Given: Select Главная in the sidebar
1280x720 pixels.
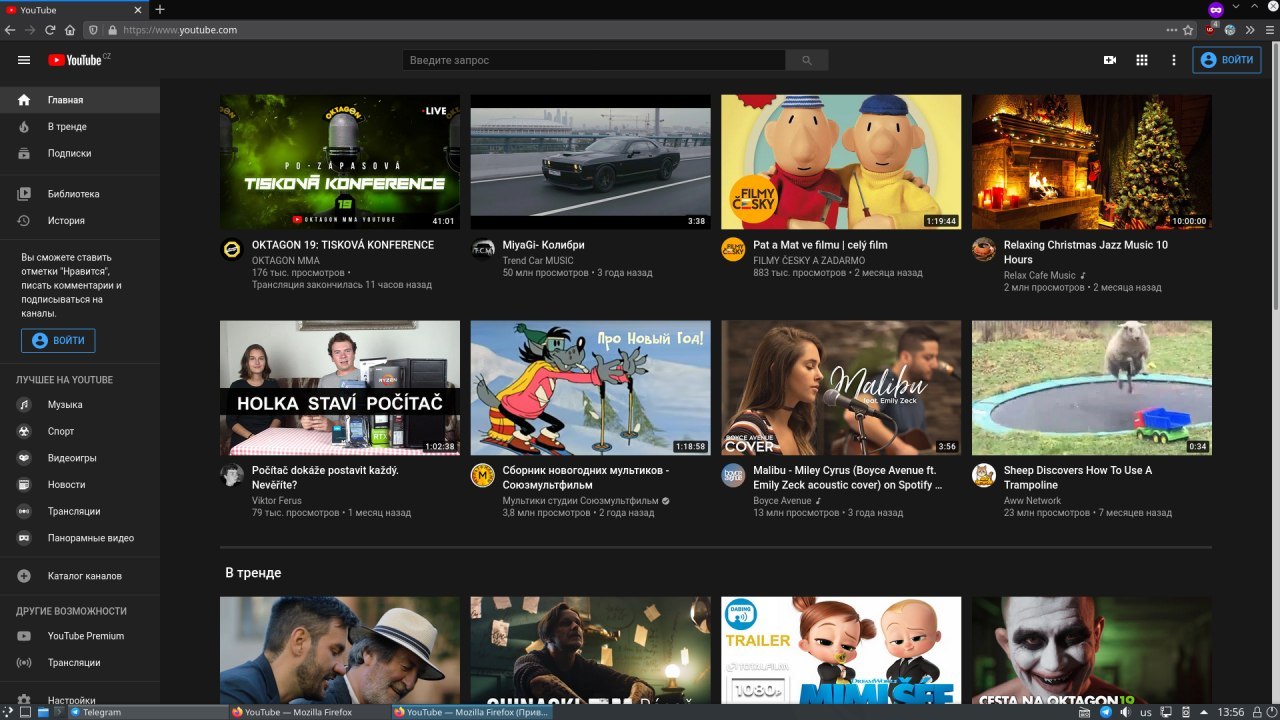Looking at the screenshot, I should click(80, 100).
